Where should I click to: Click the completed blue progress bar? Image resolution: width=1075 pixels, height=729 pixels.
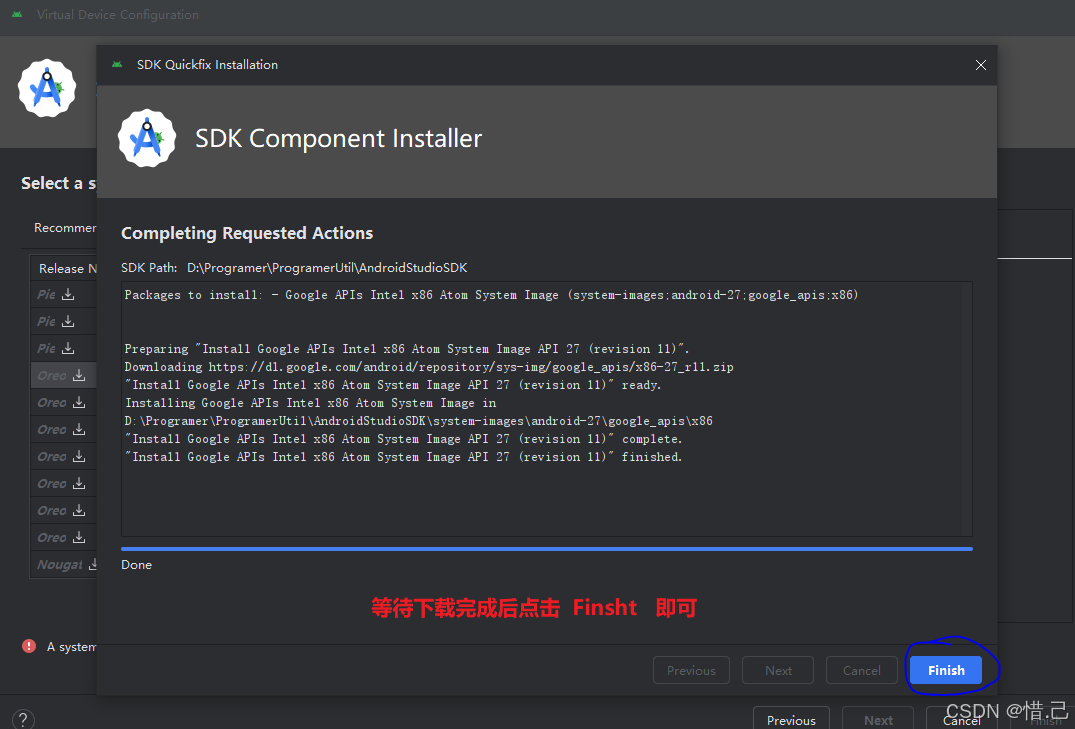pos(546,549)
